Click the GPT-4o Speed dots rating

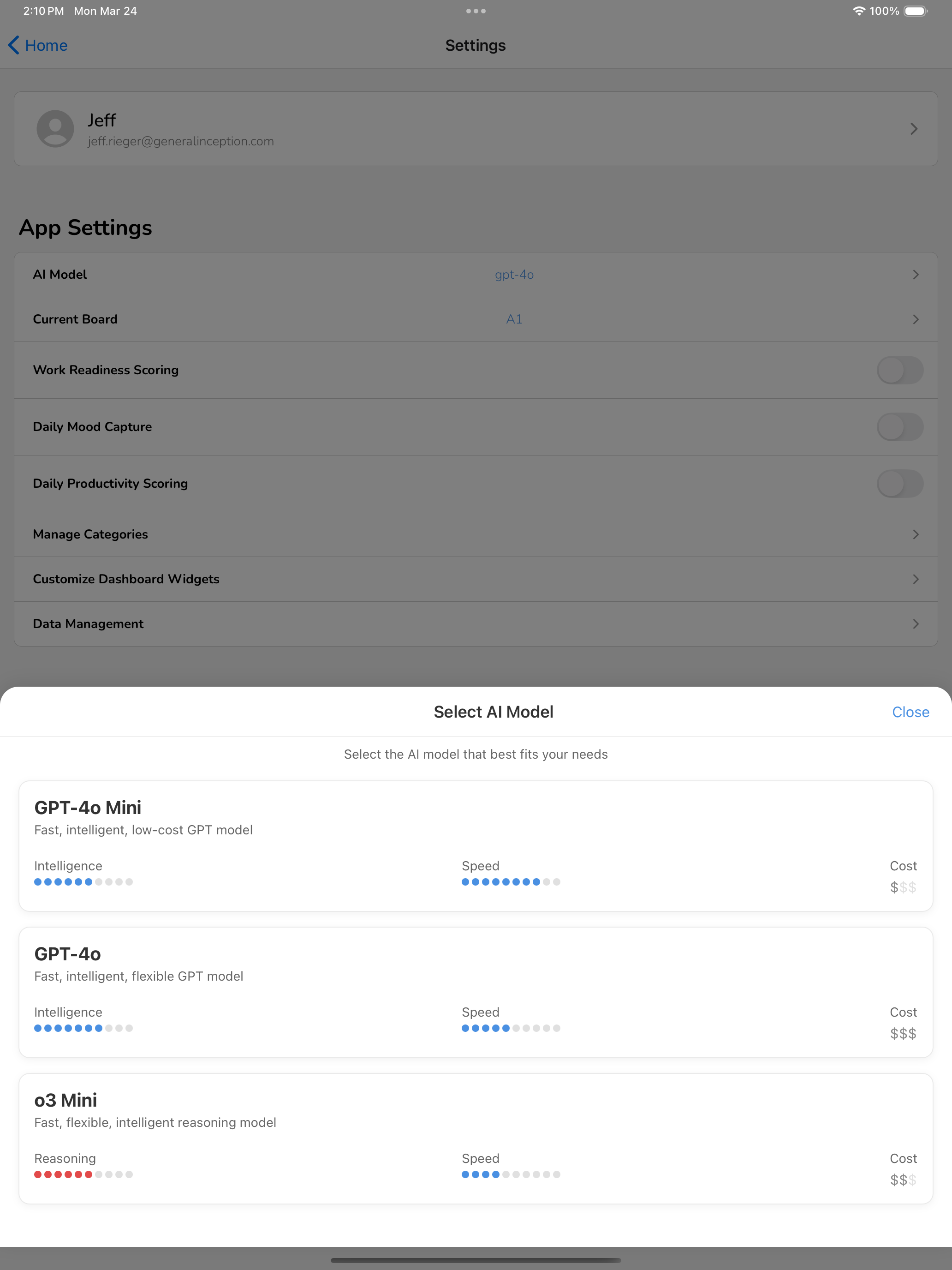(x=511, y=1028)
